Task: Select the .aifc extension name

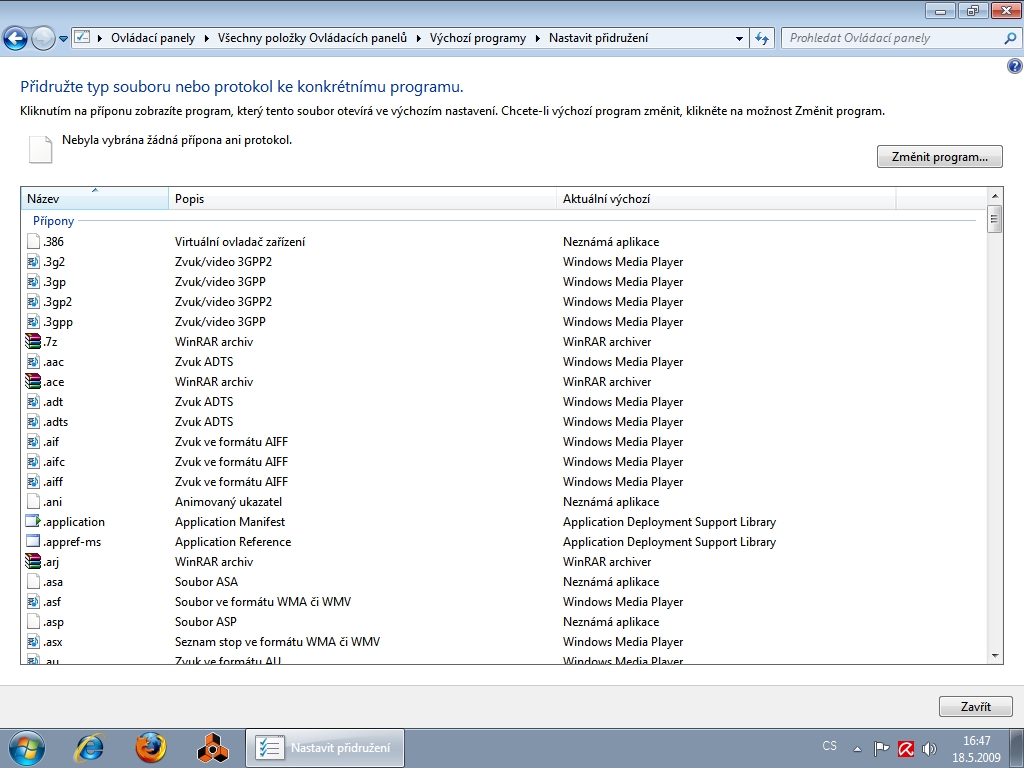Action: [x=54, y=462]
